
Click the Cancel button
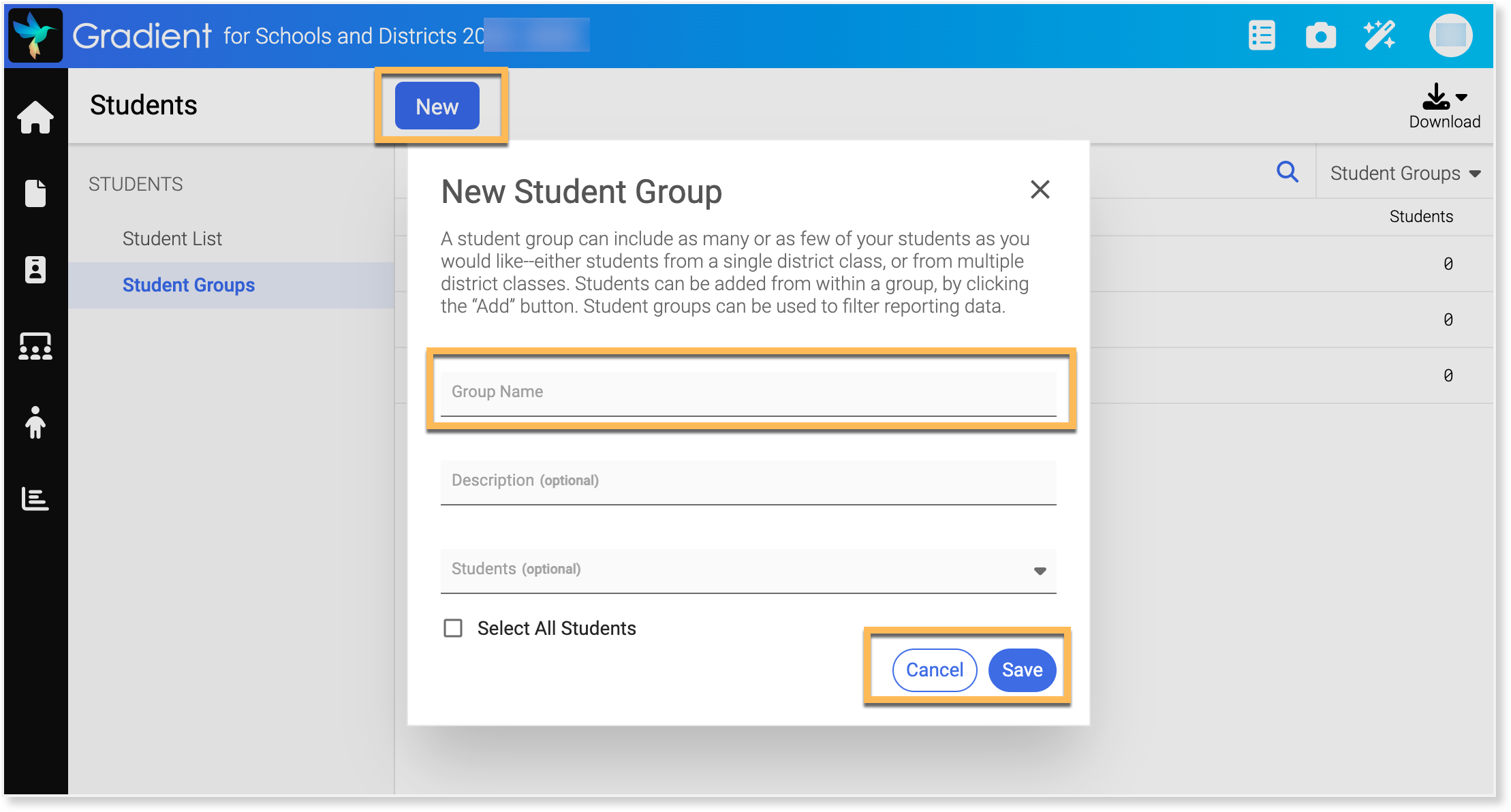point(935,670)
